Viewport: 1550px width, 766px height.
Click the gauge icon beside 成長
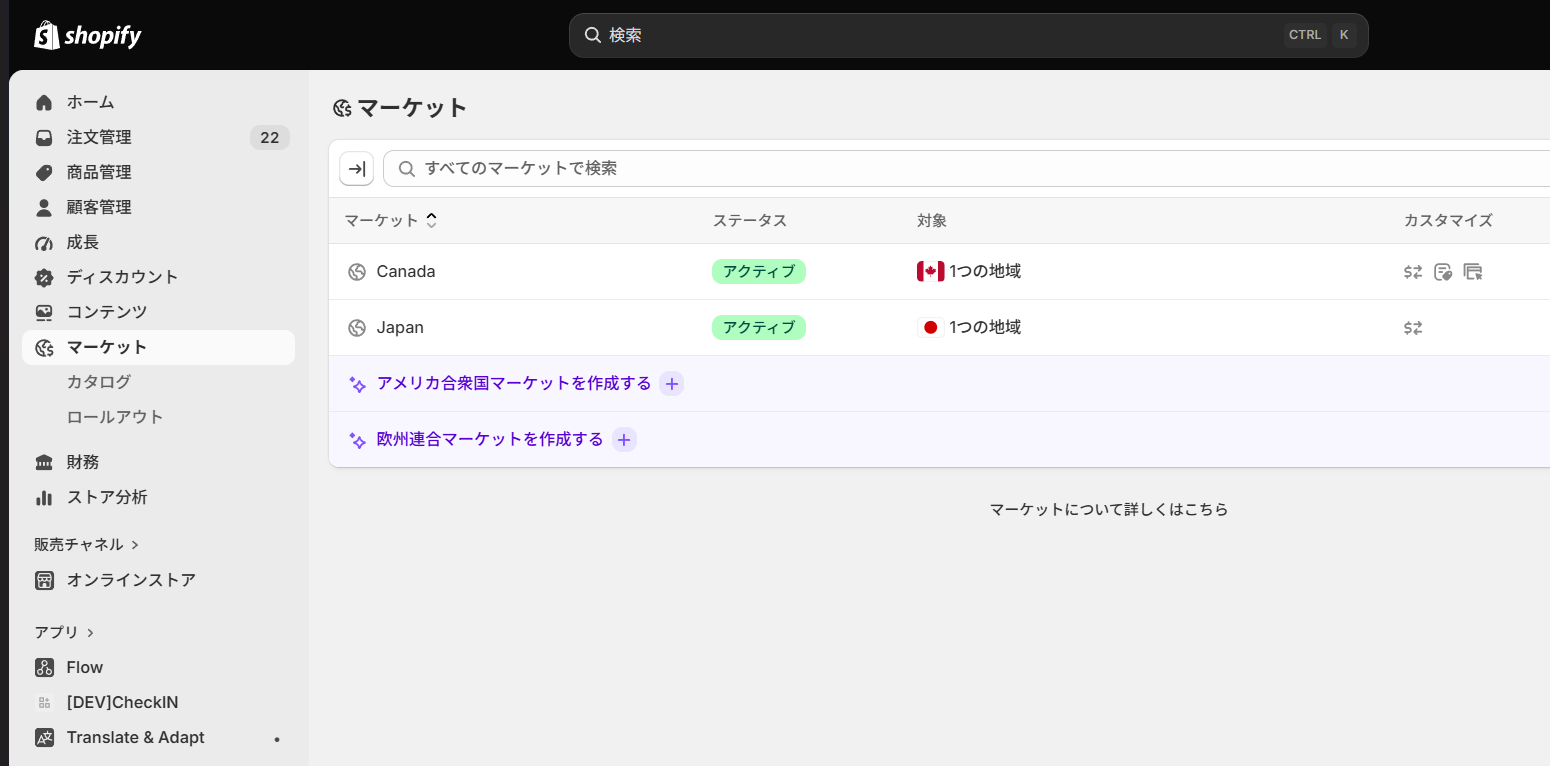click(44, 242)
